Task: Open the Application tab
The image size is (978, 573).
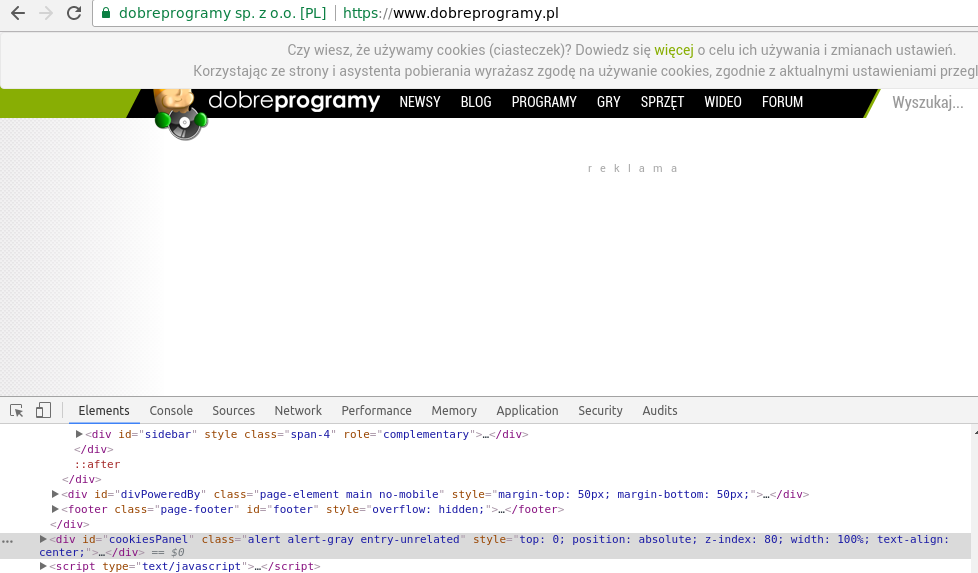Action: (x=527, y=410)
